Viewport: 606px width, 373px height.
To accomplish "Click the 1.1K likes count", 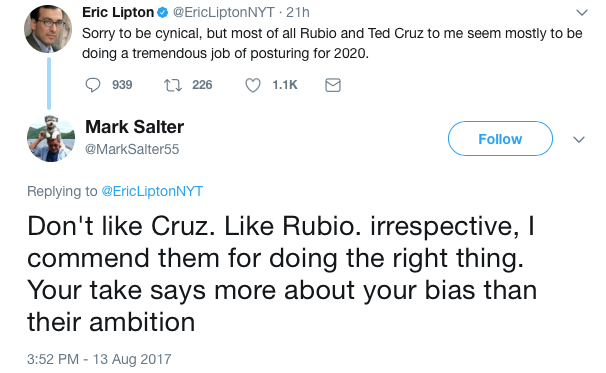I will click(x=285, y=85).
